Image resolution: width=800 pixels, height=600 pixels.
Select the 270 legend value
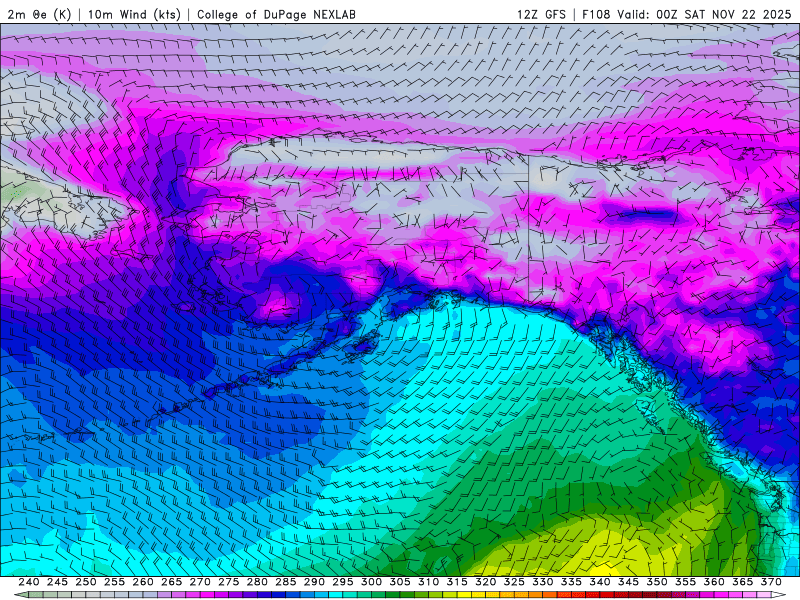coord(200,582)
